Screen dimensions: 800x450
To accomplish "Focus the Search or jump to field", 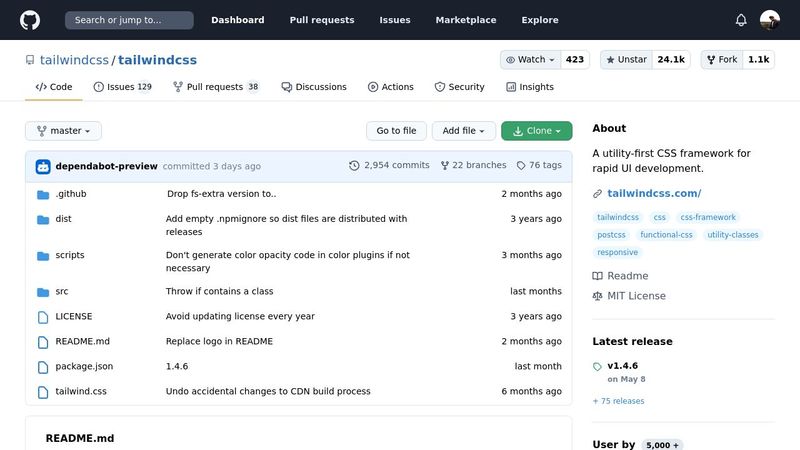I will (129, 20).
